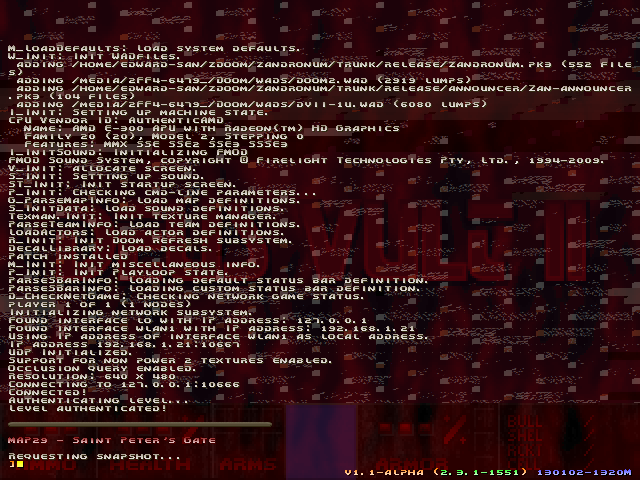Click the Level authenticated! message
Viewport: 640px width, 480px height.
pos(88,408)
